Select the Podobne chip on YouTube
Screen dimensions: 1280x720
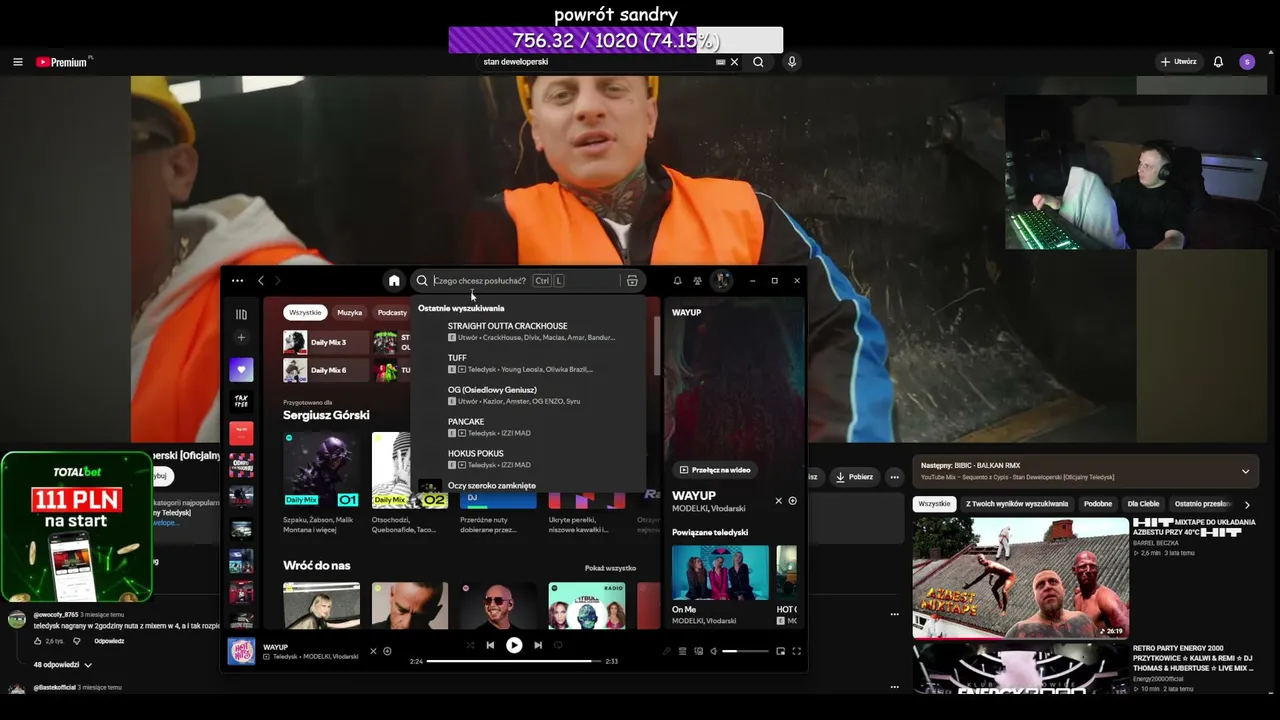click(x=1098, y=504)
